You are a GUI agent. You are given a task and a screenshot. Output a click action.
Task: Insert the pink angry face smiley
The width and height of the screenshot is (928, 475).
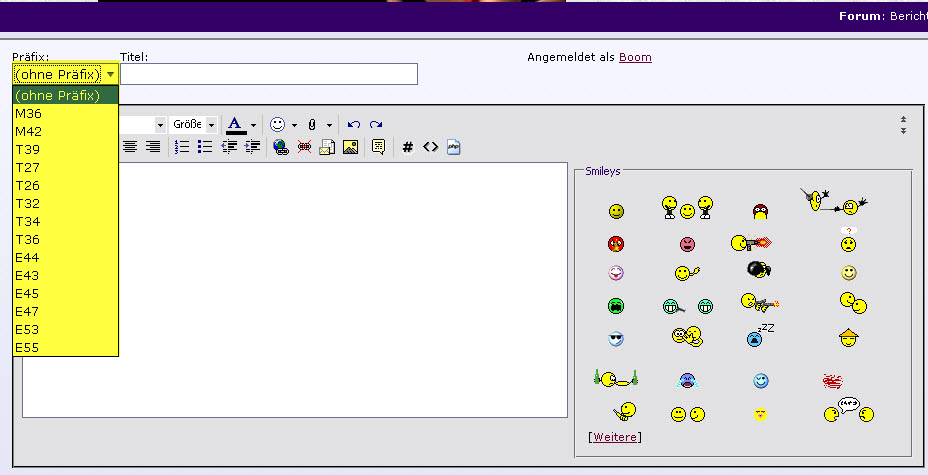[687, 244]
